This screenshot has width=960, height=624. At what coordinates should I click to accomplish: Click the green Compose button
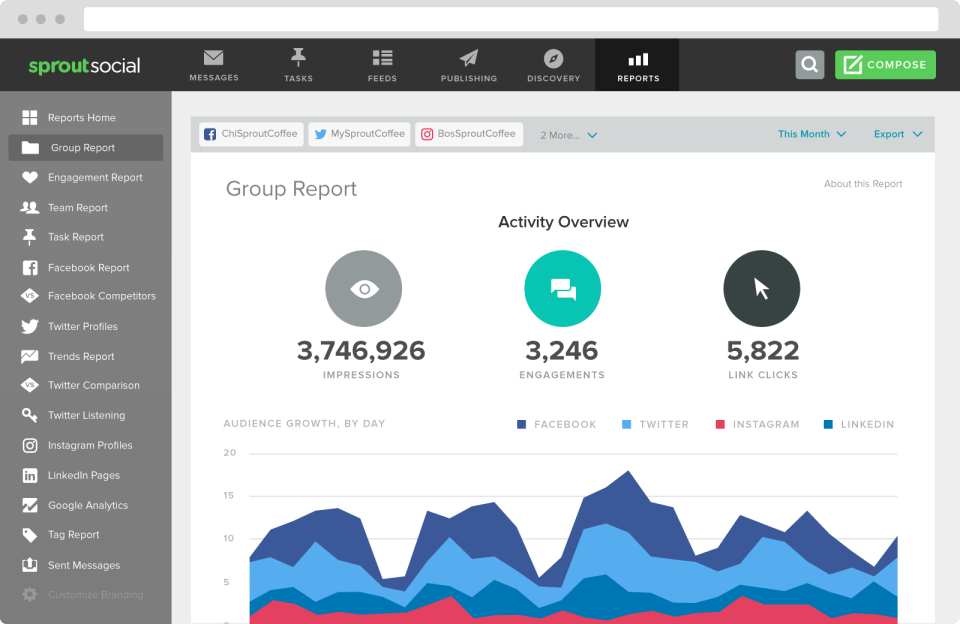point(885,64)
